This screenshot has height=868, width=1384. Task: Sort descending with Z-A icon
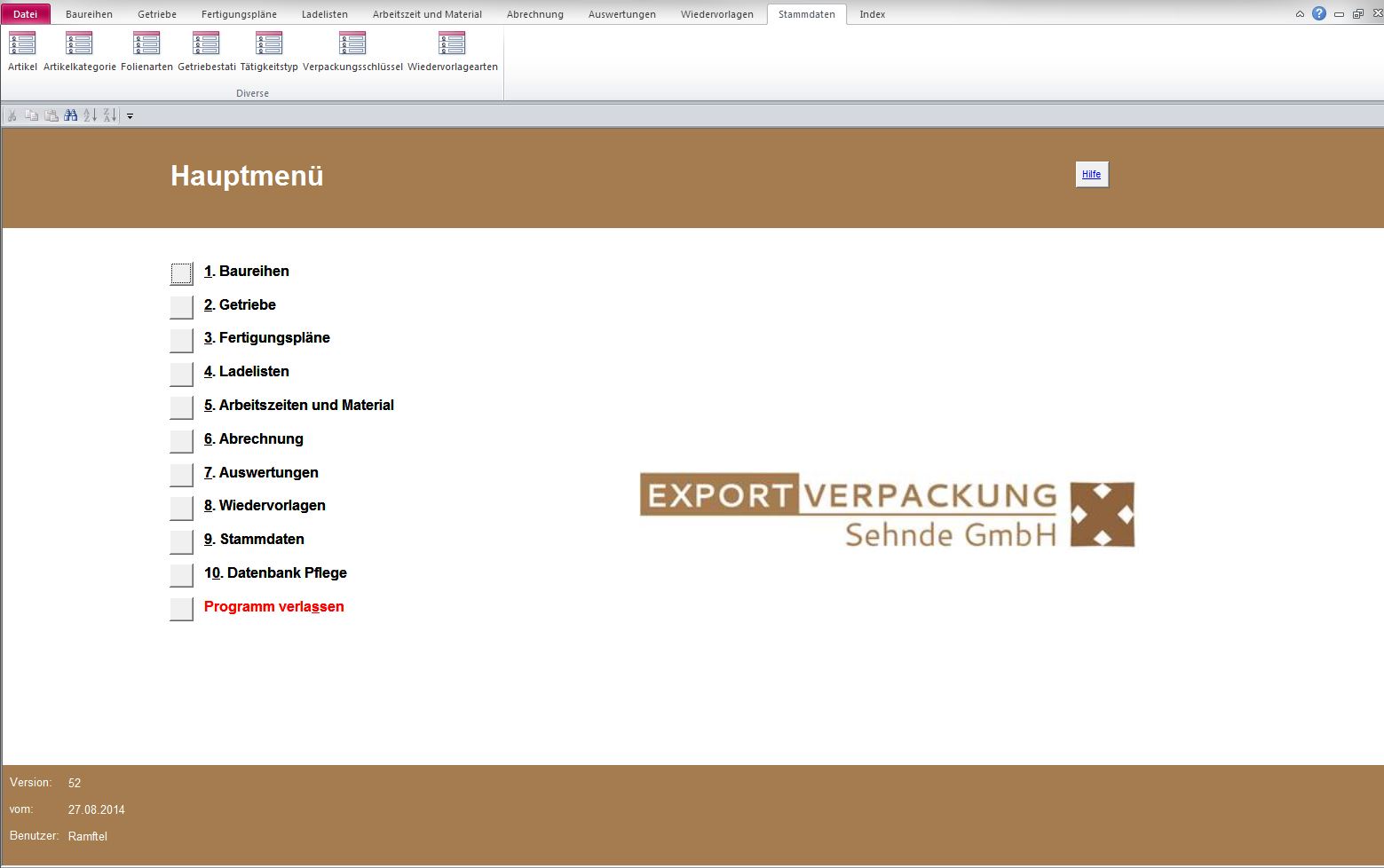pyautogui.click(x=110, y=115)
